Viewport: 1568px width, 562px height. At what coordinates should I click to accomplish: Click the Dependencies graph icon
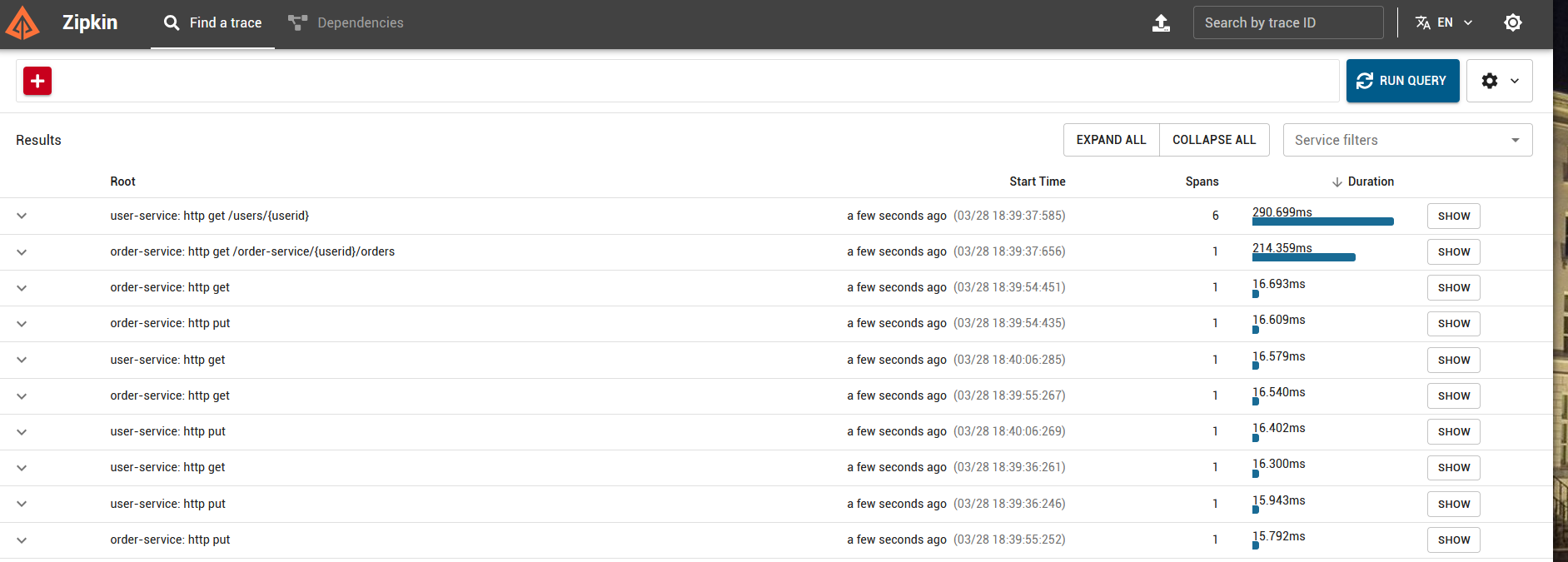pyautogui.click(x=298, y=22)
